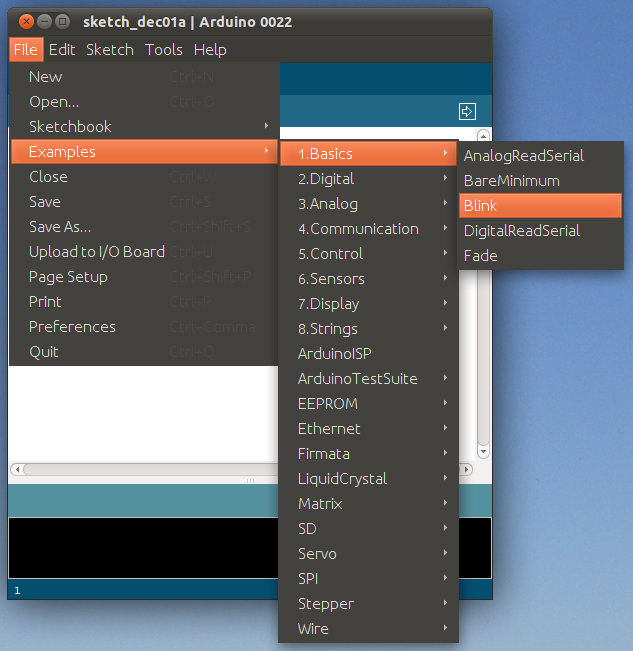The image size is (633, 651).
Task: Click the tab menu arrow icon
Action: click(x=467, y=111)
